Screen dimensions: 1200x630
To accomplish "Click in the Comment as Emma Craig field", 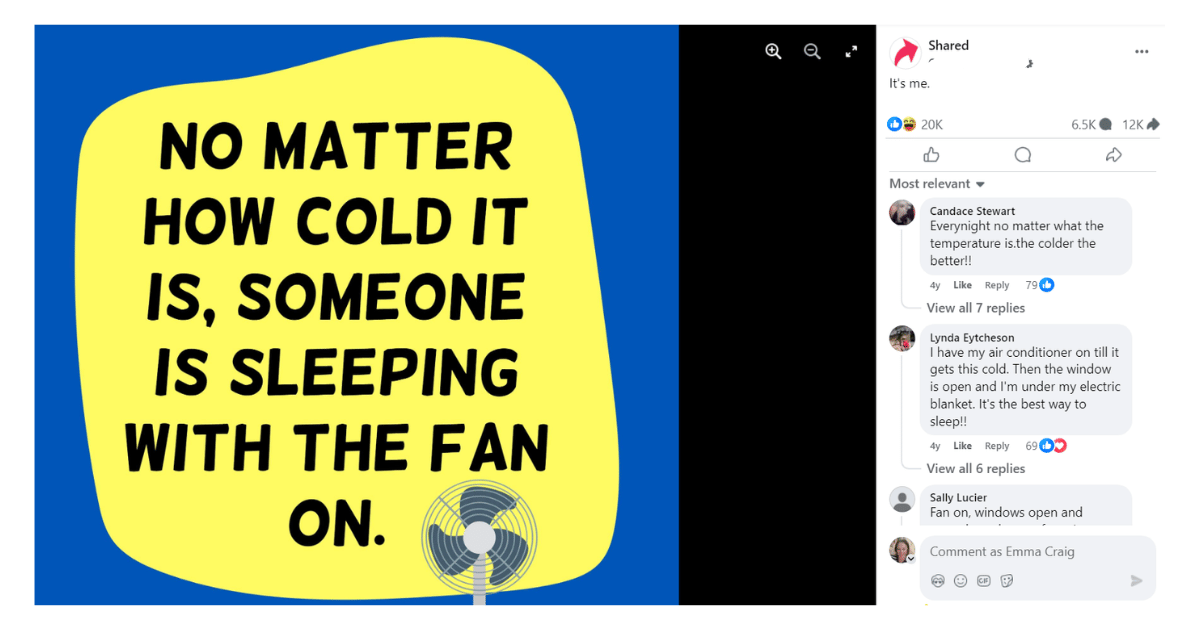I will tap(1038, 552).
